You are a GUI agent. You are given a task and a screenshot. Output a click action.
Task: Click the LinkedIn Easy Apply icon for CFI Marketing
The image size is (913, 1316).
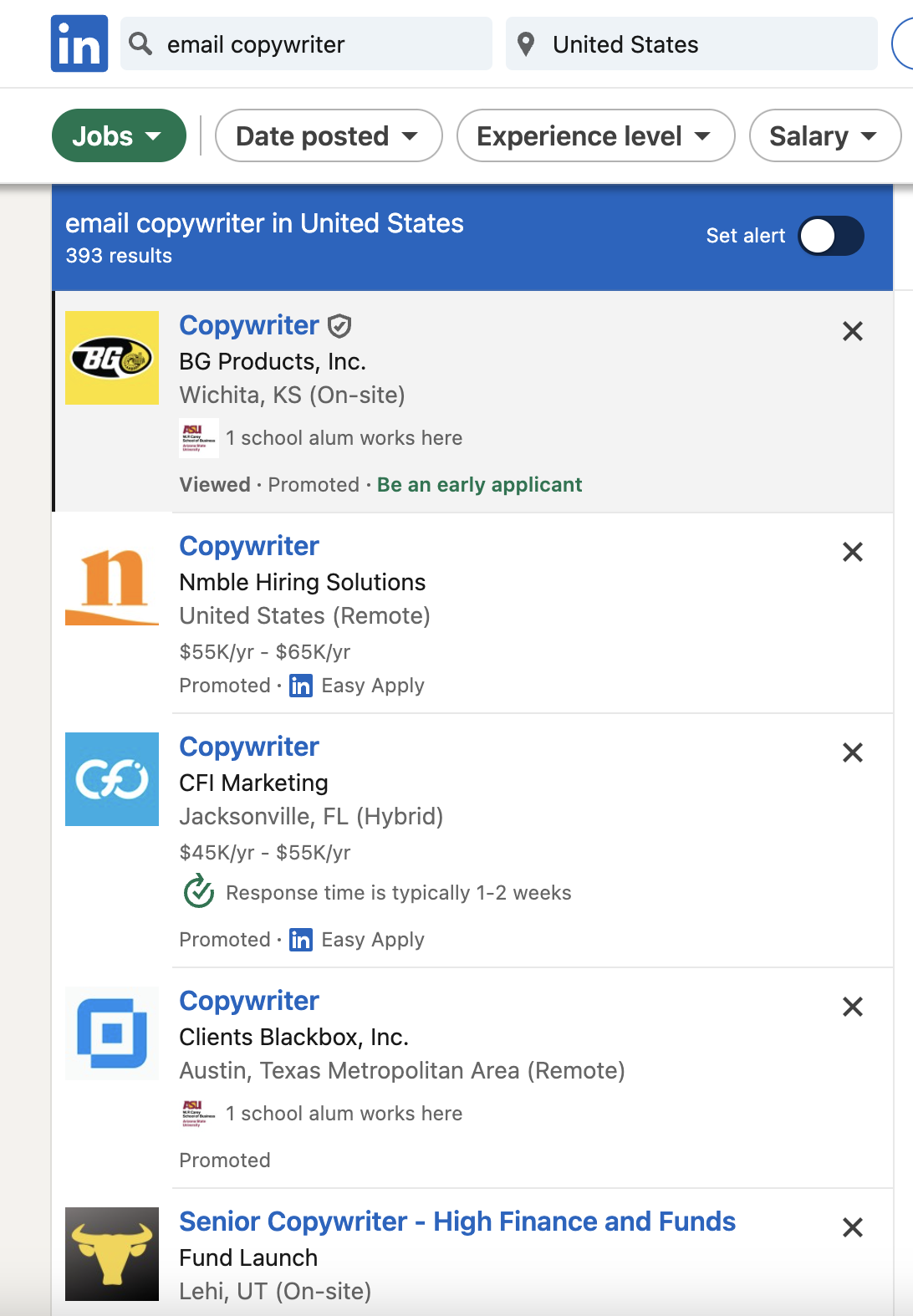301,940
